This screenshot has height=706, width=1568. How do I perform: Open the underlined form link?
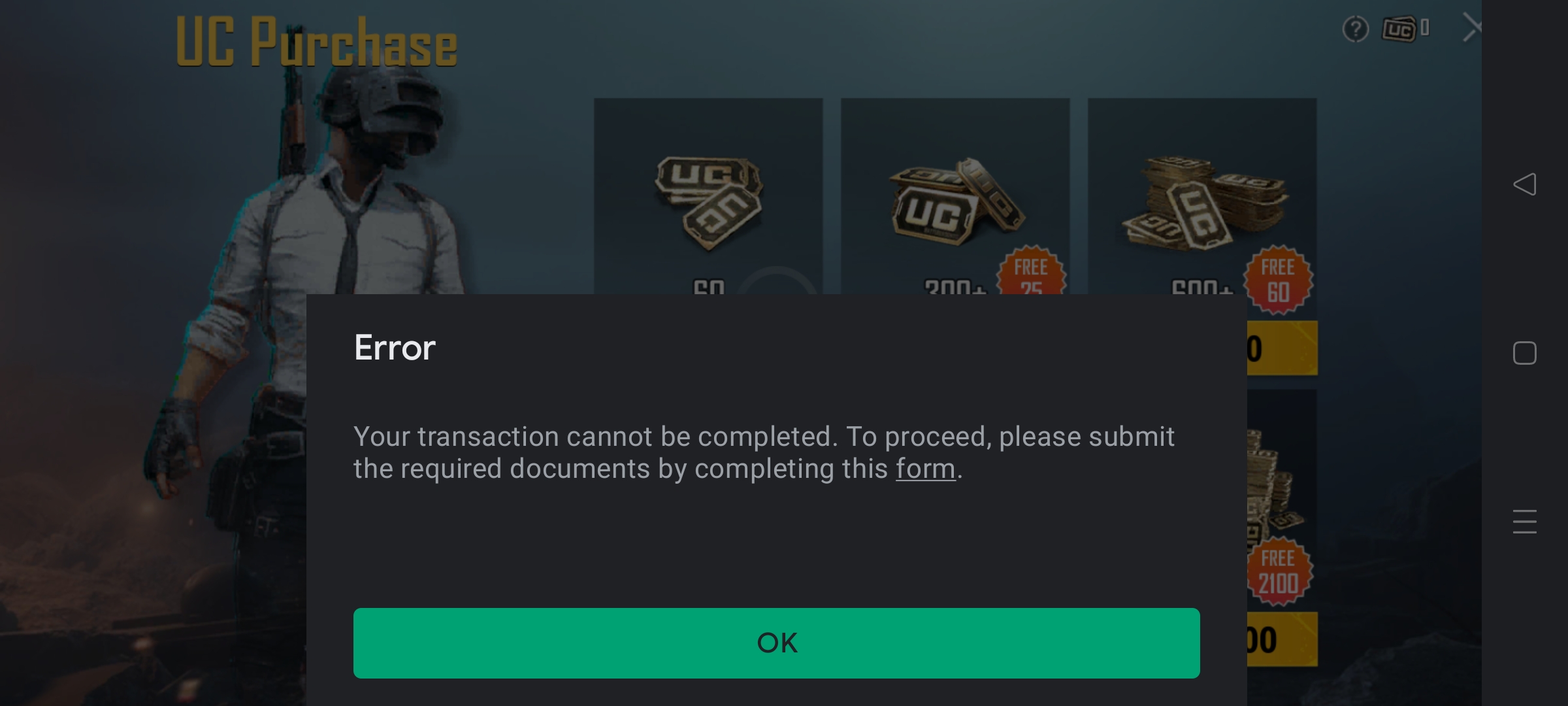(x=925, y=469)
